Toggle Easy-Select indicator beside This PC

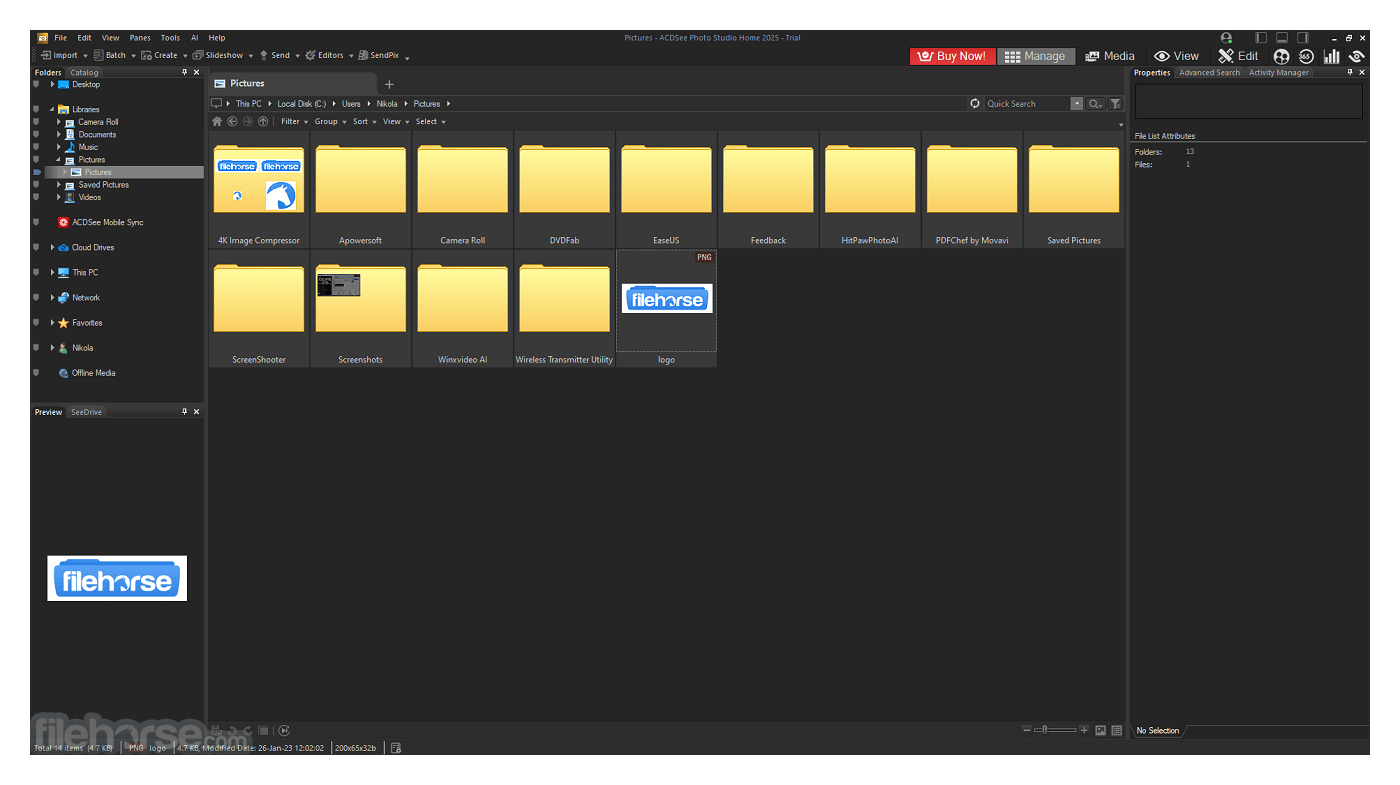pos(37,273)
